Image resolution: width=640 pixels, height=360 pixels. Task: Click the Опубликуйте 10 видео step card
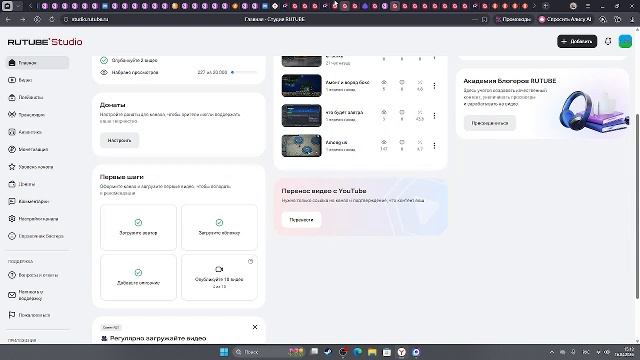(x=219, y=277)
